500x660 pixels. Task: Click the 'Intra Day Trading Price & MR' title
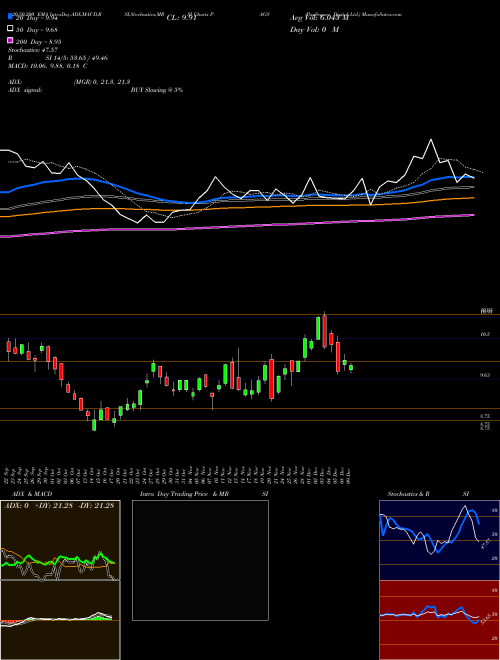point(184,494)
